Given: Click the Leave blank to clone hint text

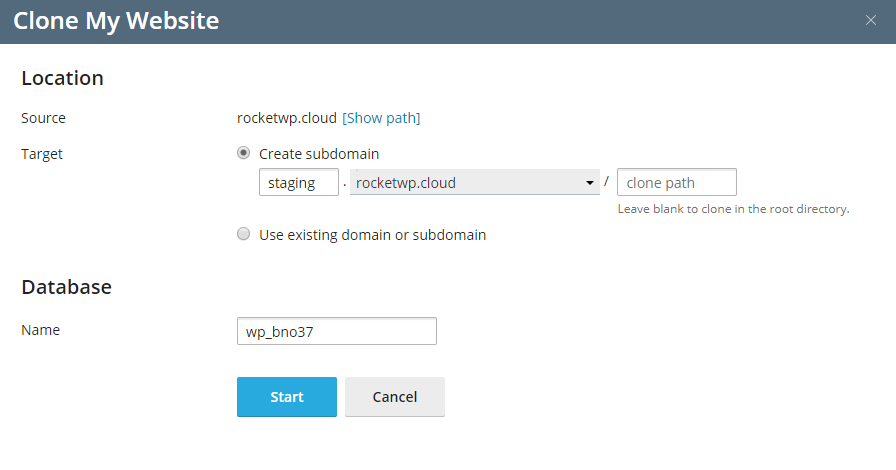Looking at the screenshot, I should [x=733, y=209].
